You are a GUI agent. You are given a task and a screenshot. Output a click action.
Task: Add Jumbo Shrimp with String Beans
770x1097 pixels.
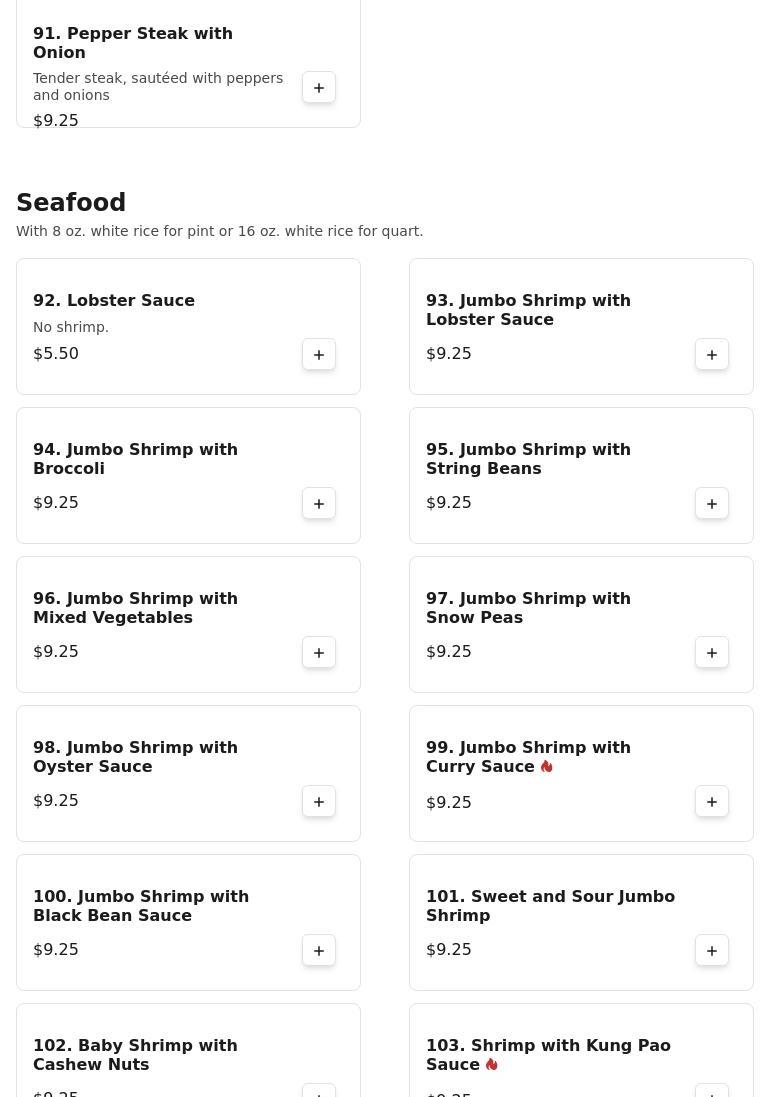[x=712, y=504]
